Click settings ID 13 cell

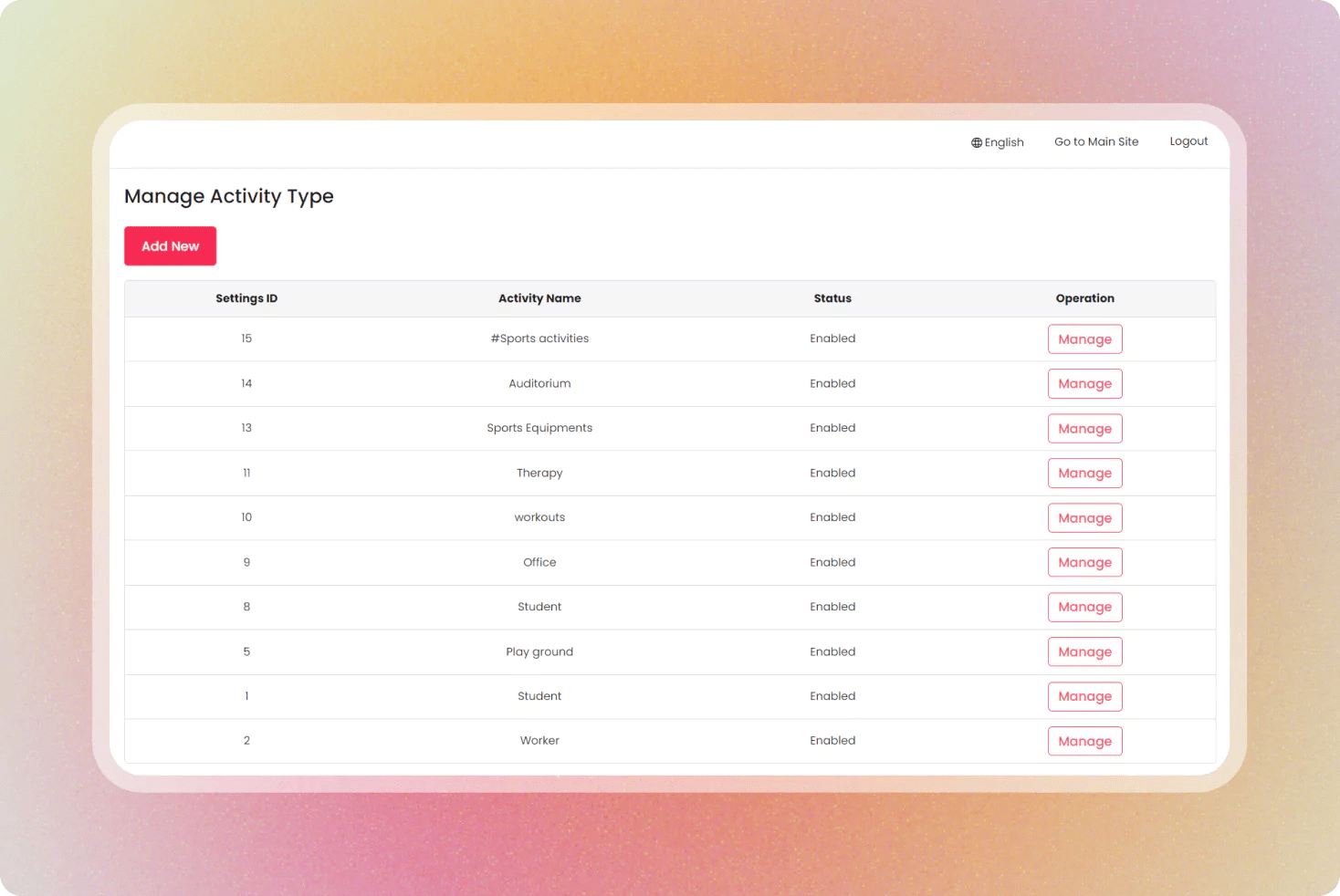[246, 428]
